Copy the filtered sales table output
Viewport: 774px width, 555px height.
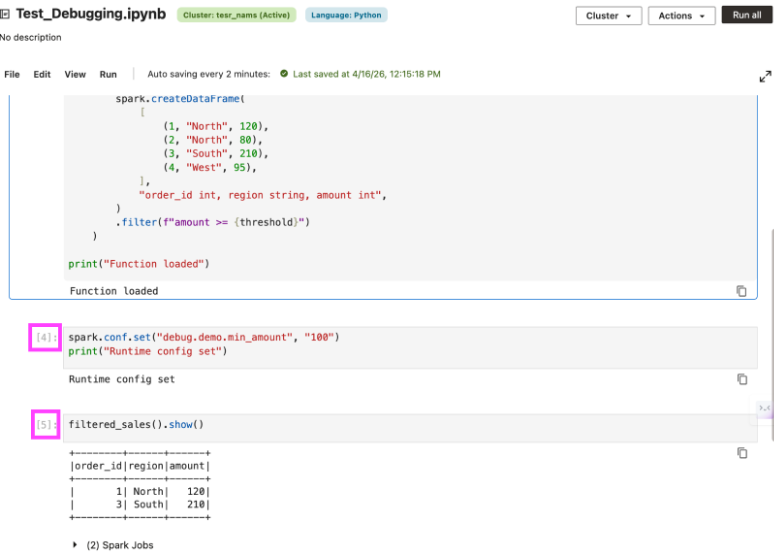point(742,453)
